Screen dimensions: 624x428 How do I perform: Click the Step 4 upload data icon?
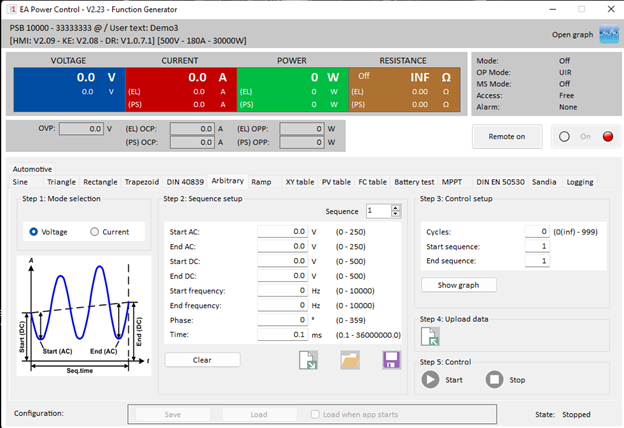tap(430, 336)
